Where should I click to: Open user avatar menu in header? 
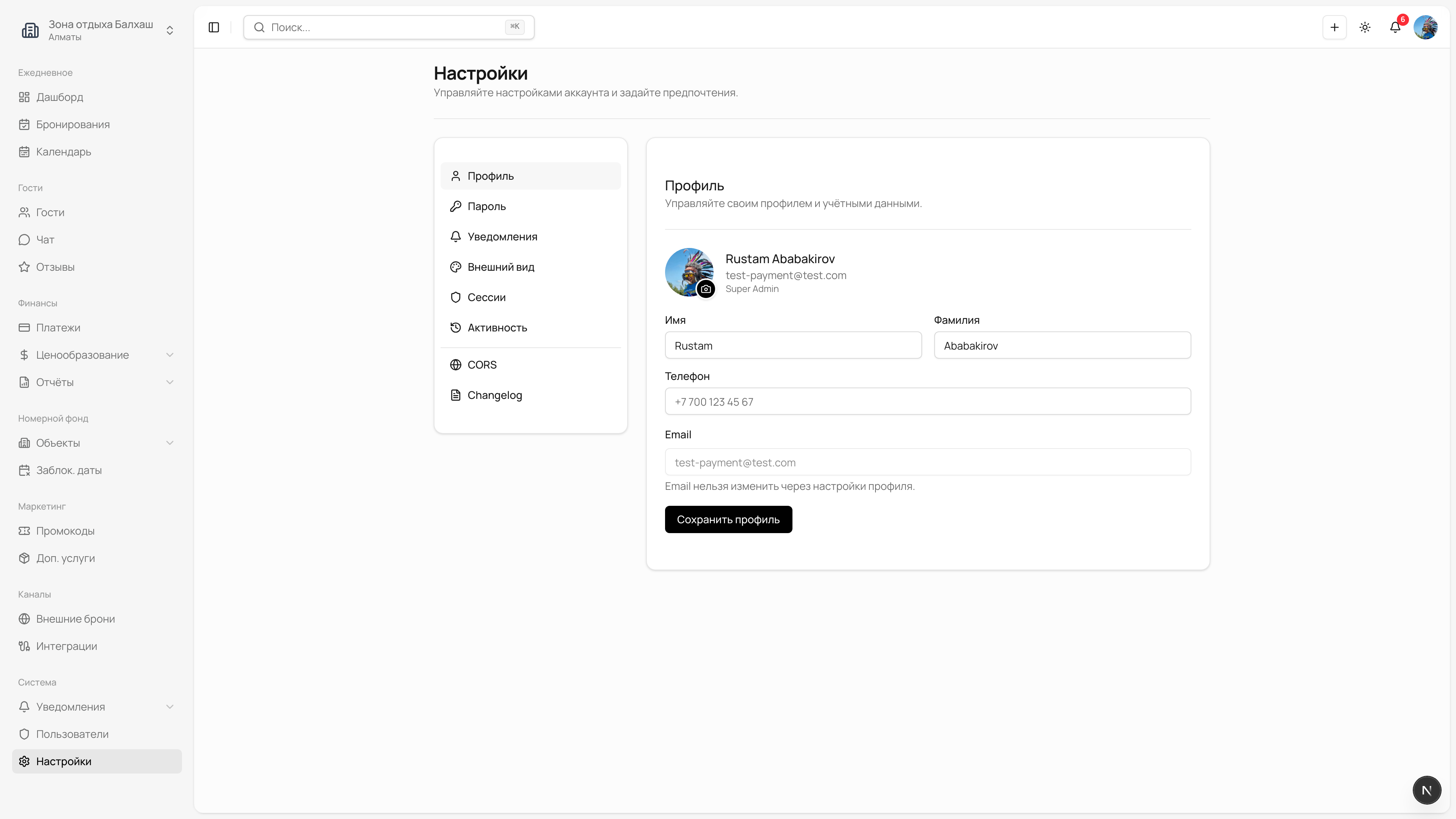point(1426,27)
